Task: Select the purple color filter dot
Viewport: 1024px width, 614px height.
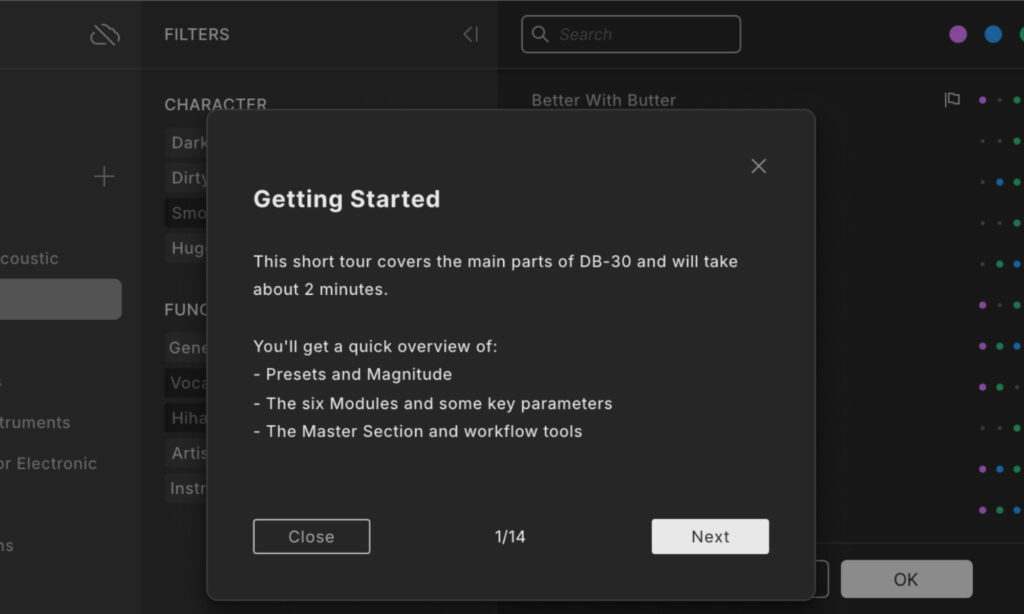Action: pyautogui.click(x=958, y=34)
